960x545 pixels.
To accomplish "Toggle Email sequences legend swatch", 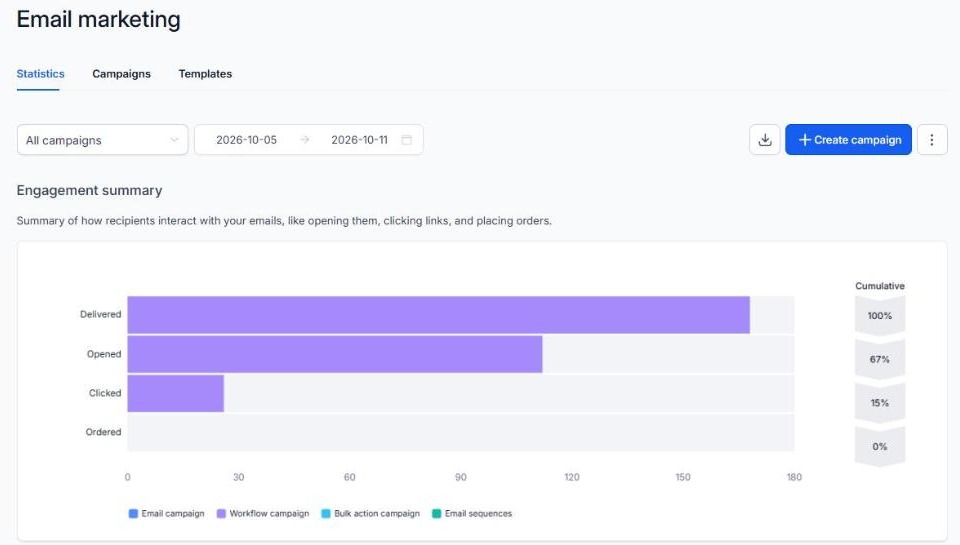I will click(x=437, y=513).
